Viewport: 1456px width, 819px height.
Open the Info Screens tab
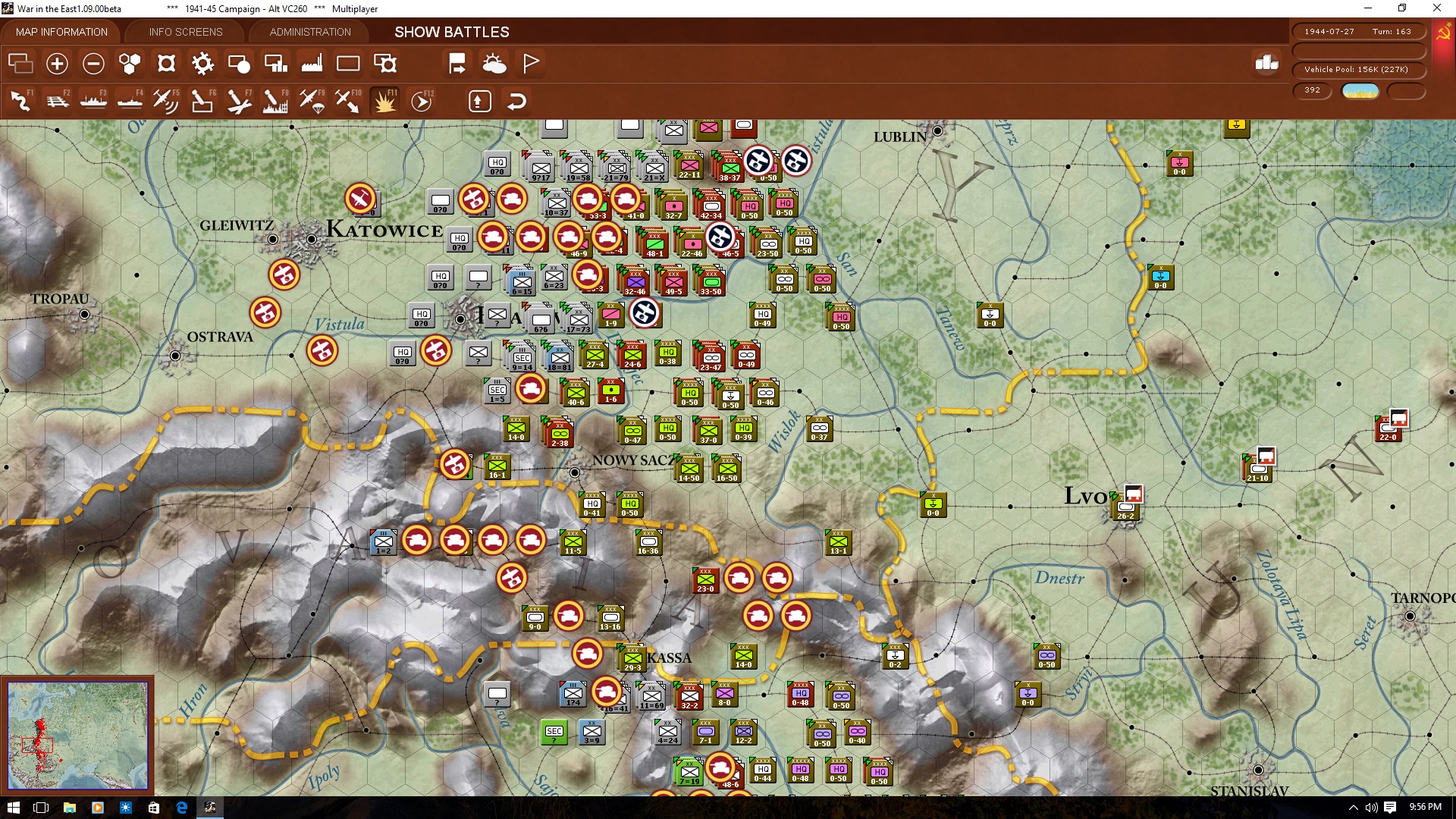pyautogui.click(x=186, y=32)
